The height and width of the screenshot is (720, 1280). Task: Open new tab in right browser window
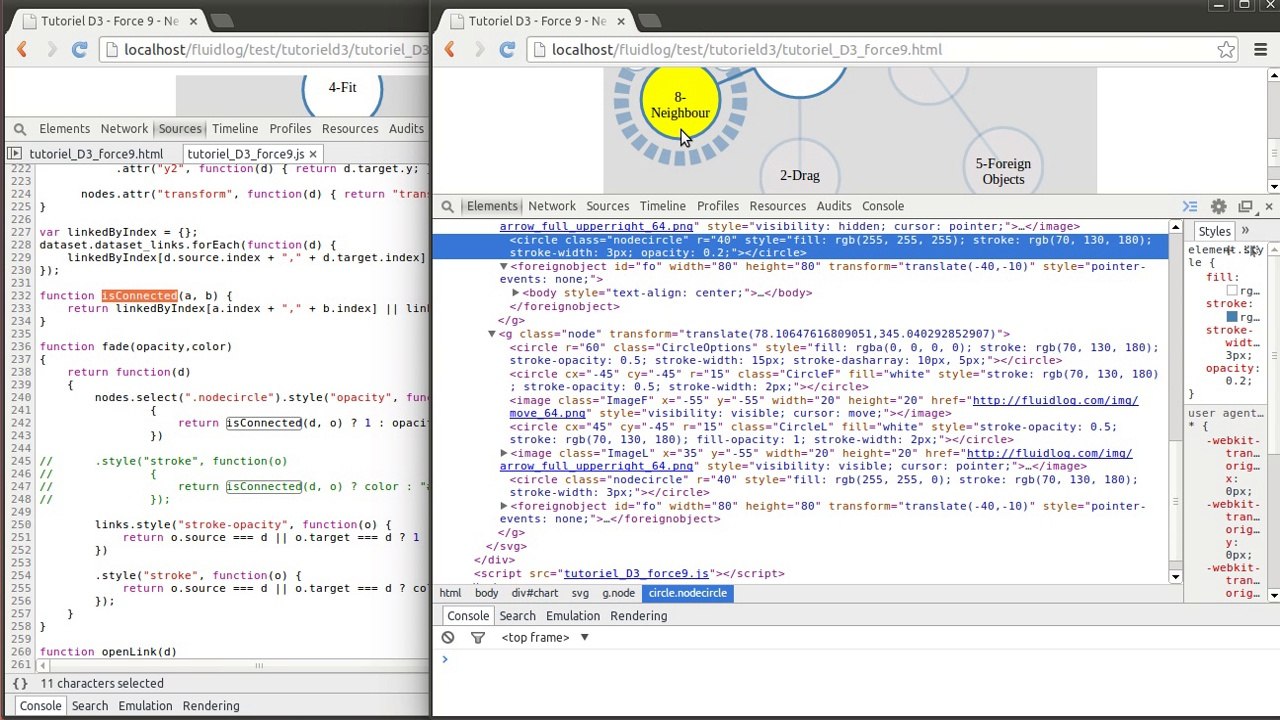click(650, 21)
